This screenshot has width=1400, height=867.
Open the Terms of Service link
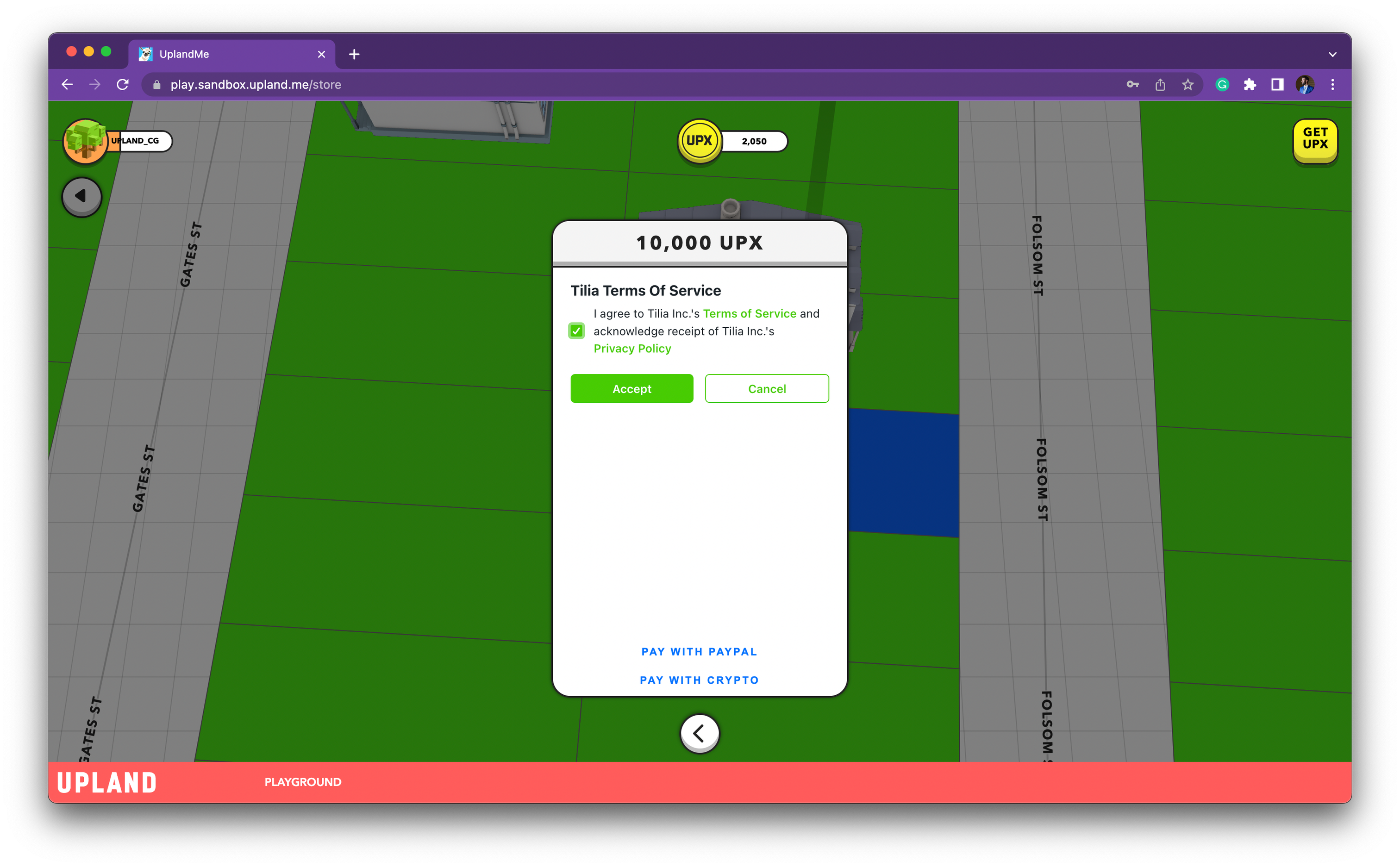(749, 314)
